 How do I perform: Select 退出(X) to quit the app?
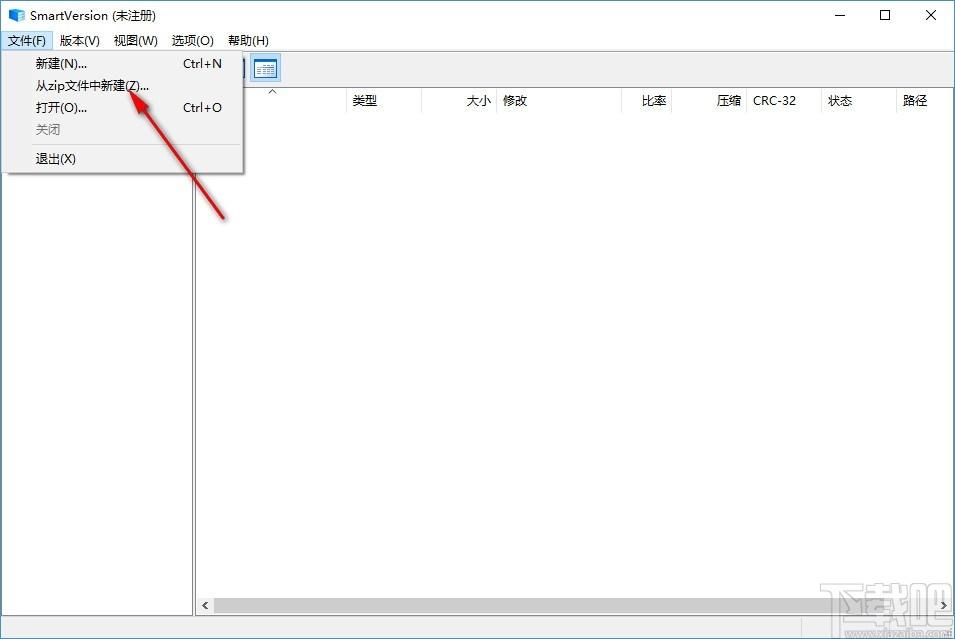pyautogui.click(x=122, y=159)
